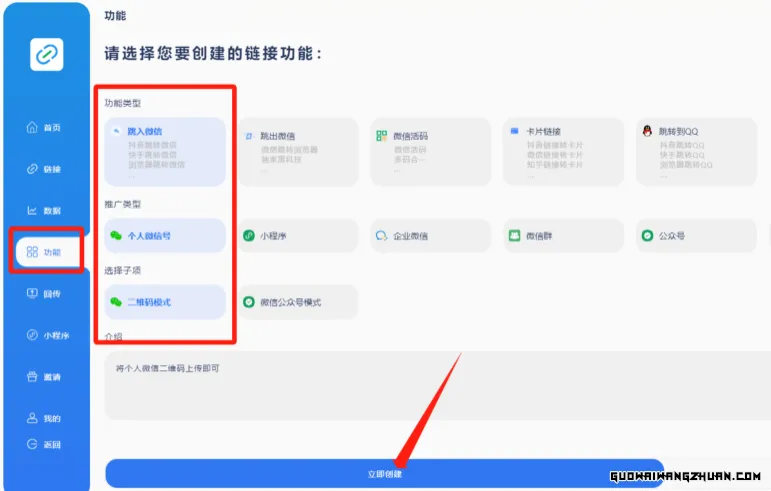This screenshot has width=771, height=491.
Task: Click text 将个人微信二维码上传即可
Action: [x=168, y=368]
